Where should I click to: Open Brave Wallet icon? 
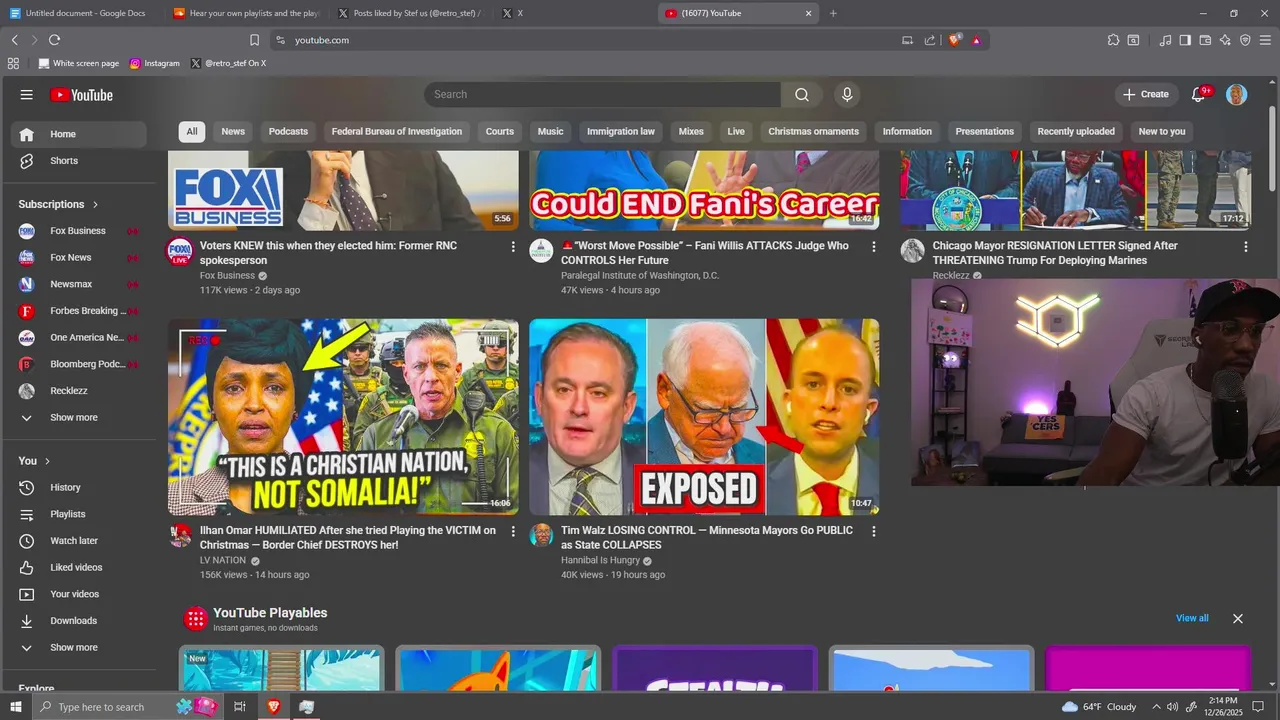[x=1205, y=40]
